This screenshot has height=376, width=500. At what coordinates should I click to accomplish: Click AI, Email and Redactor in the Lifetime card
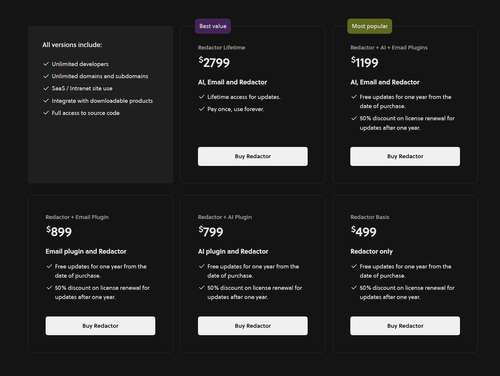[232, 82]
